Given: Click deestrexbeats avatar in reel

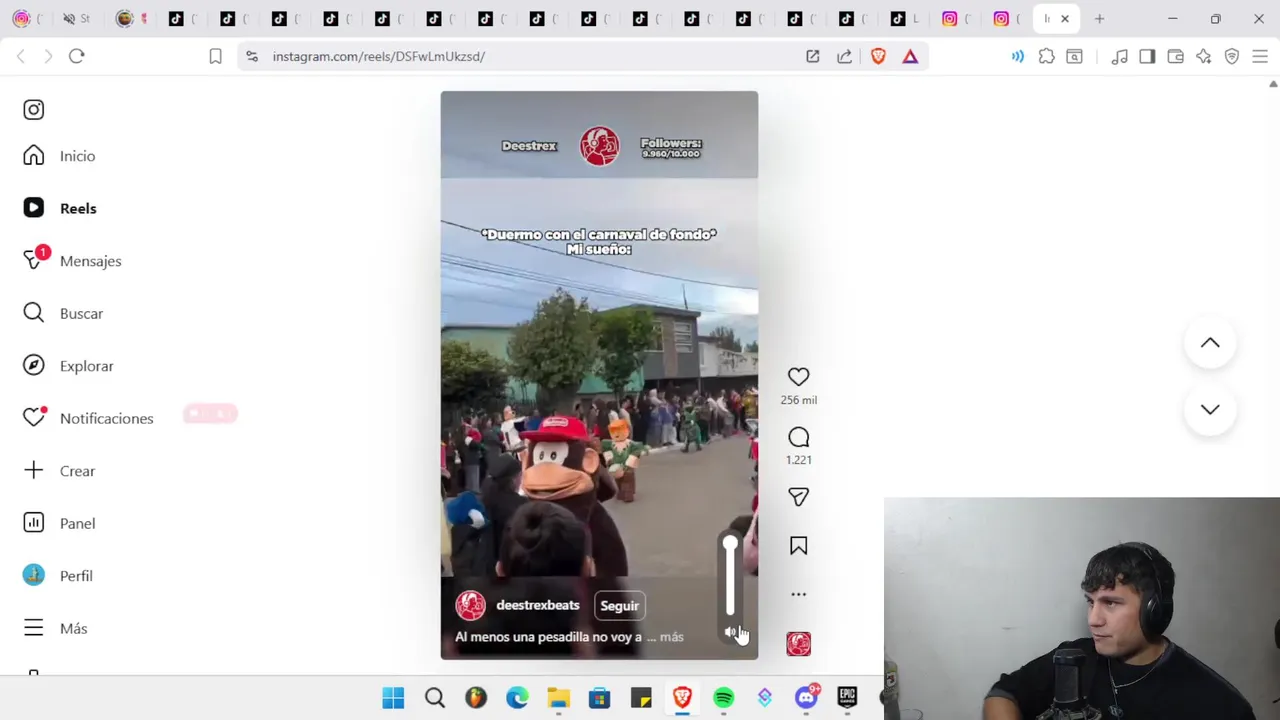Looking at the screenshot, I should pyautogui.click(x=471, y=605).
